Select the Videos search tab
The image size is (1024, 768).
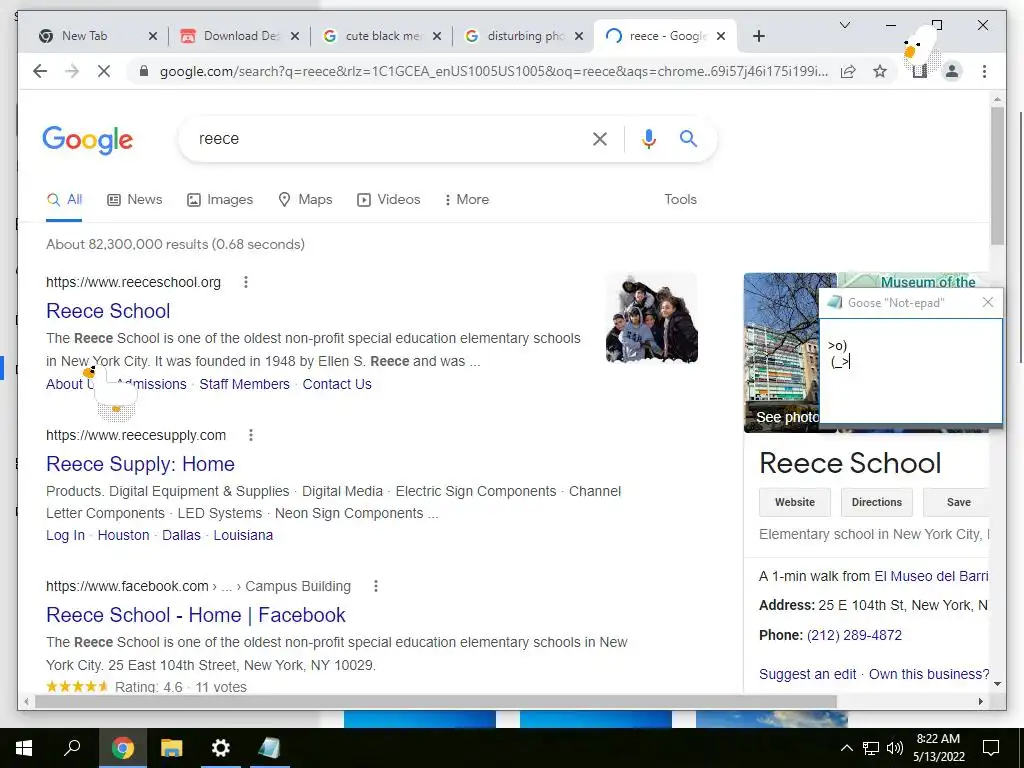tap(389, 199)
